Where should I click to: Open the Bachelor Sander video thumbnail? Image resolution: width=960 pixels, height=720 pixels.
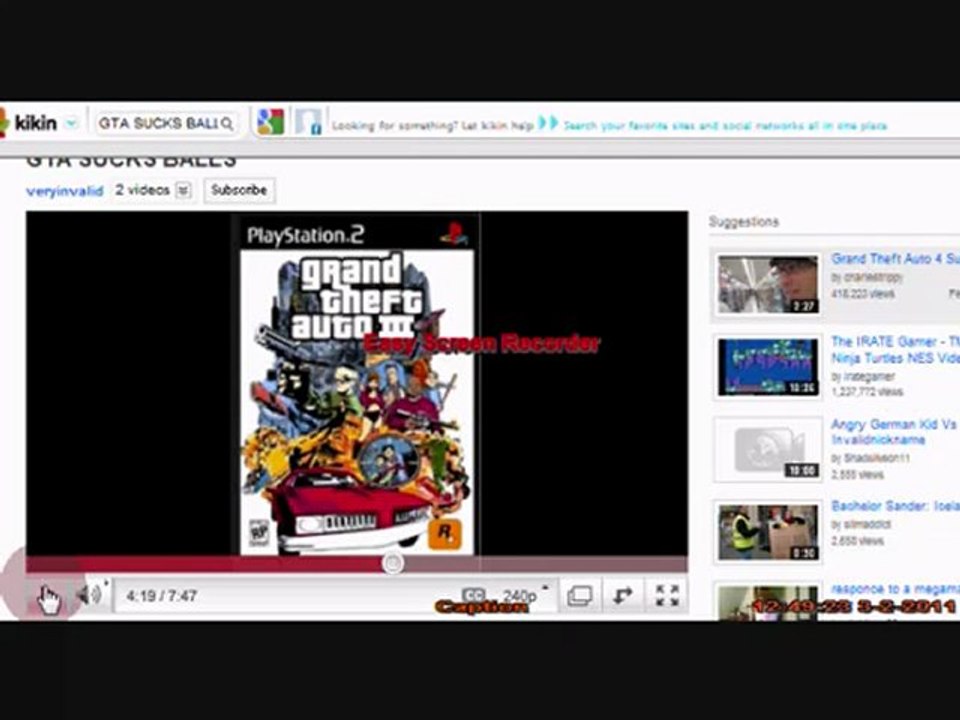(x=768, y=532)
